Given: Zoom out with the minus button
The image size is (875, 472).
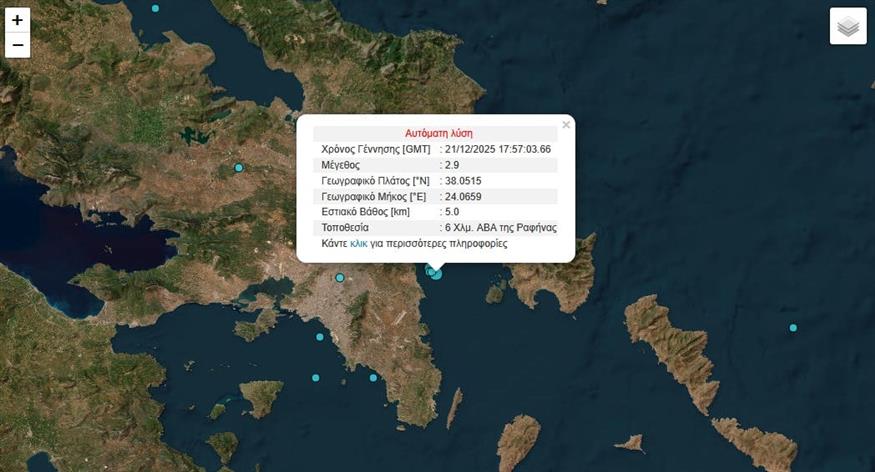Looking at the screenshot, I should pos(17,45).
